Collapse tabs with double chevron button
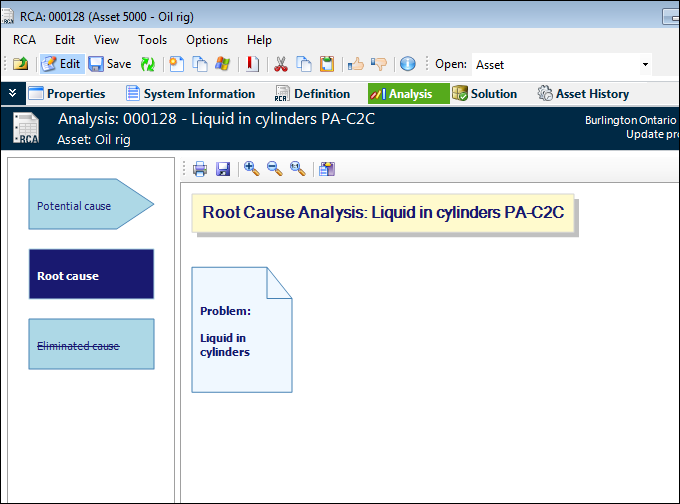Viewport: 680px width, 504px height. click(x=13, y=93)
